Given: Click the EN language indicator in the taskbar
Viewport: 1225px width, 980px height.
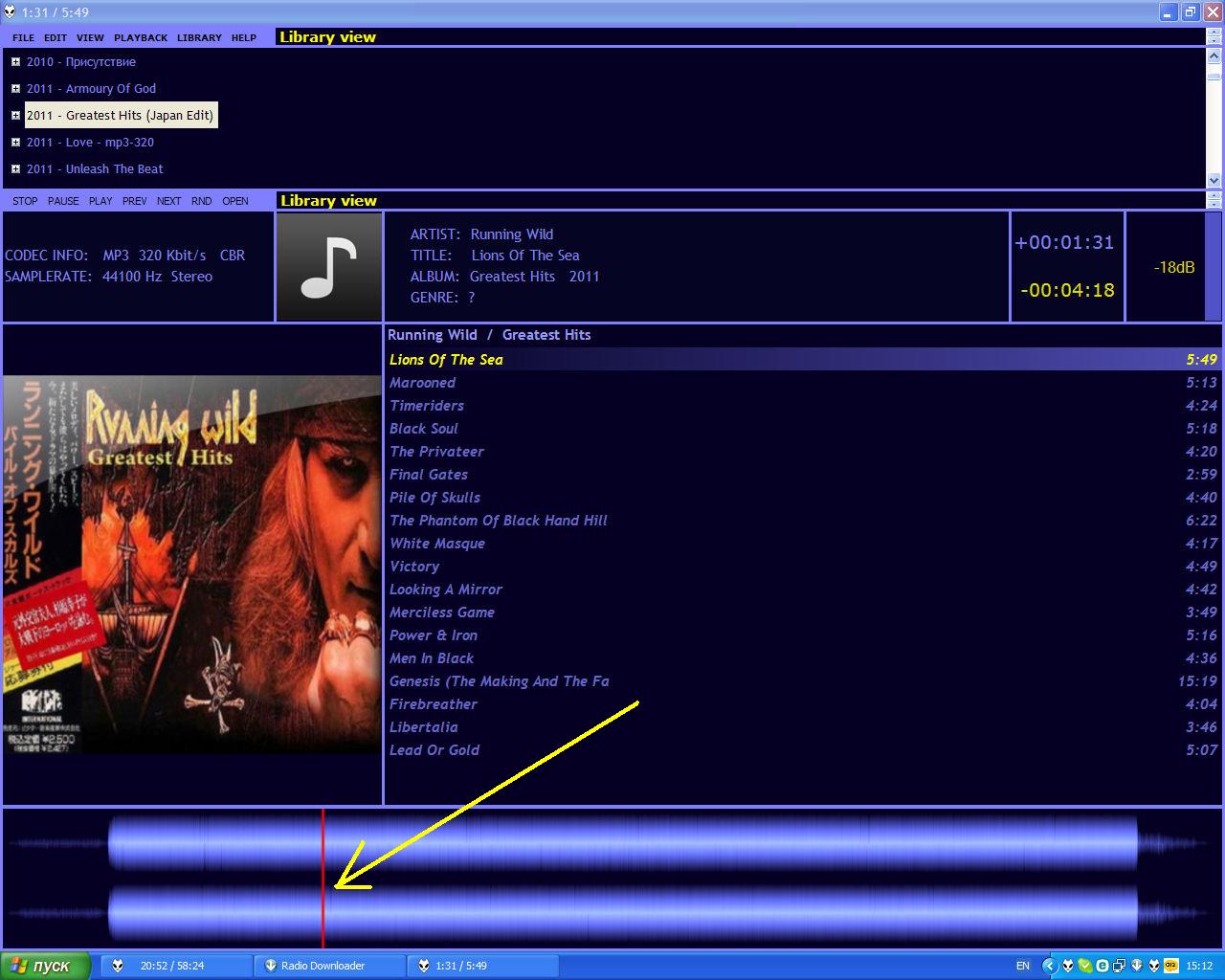Looking at the screenshot, I should pyautogui.click(x=1023, y=966).
